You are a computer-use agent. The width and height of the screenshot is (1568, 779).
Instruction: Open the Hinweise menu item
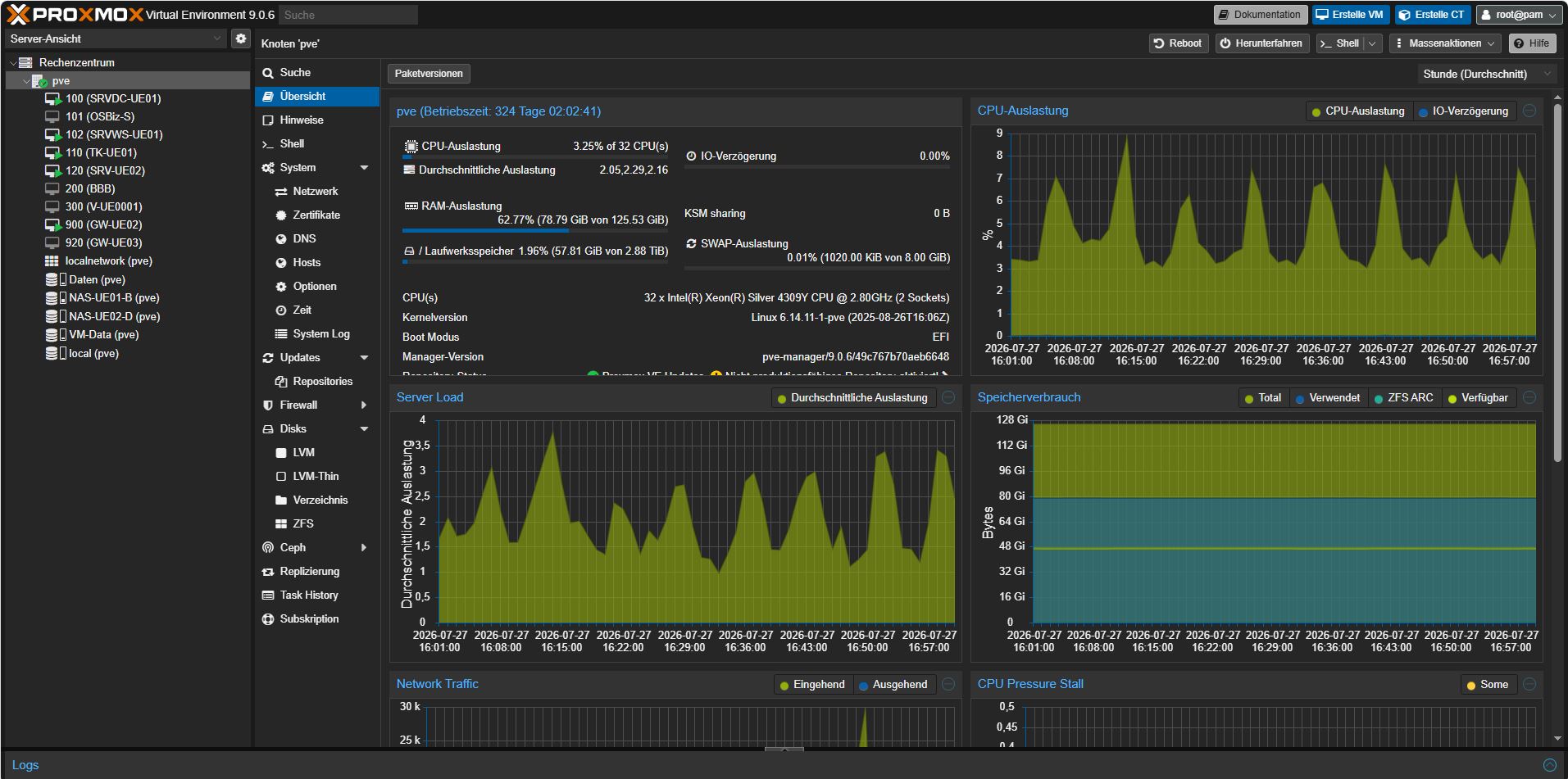coord(317,120)
